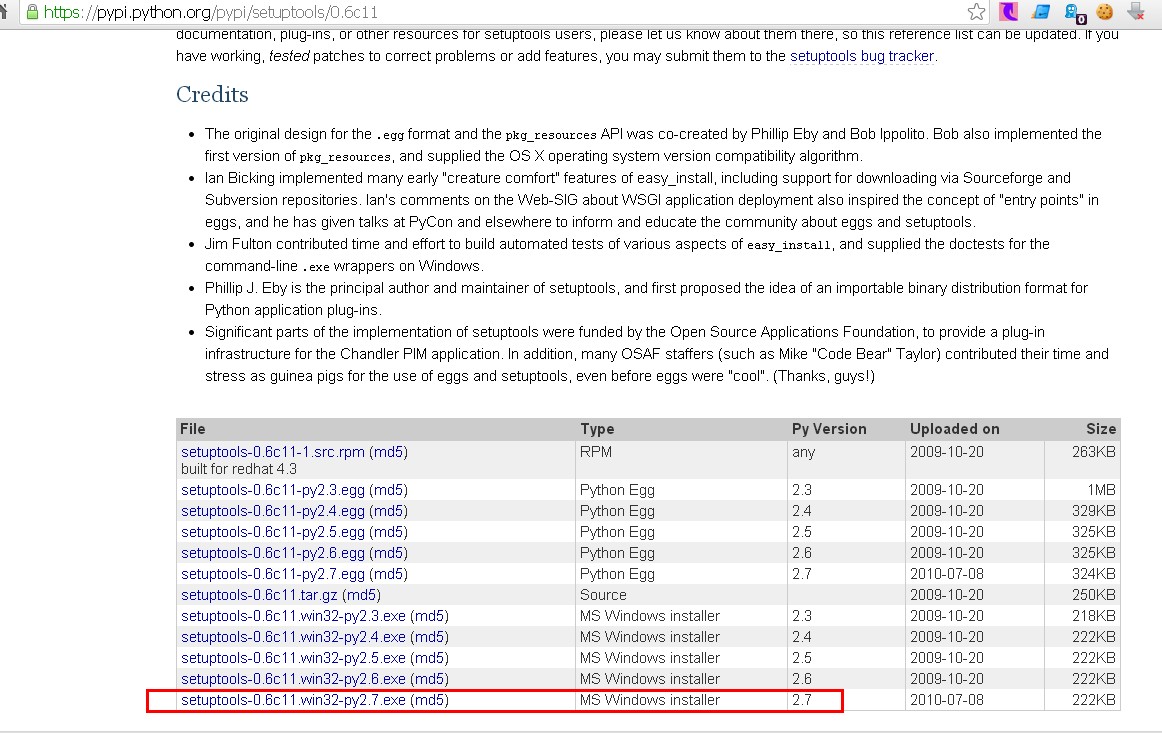Open md5 link for win32-py2.7.exe
The height and width of the screenshot is (733, 1162).
pyautogui.click(x=430, y=700)
